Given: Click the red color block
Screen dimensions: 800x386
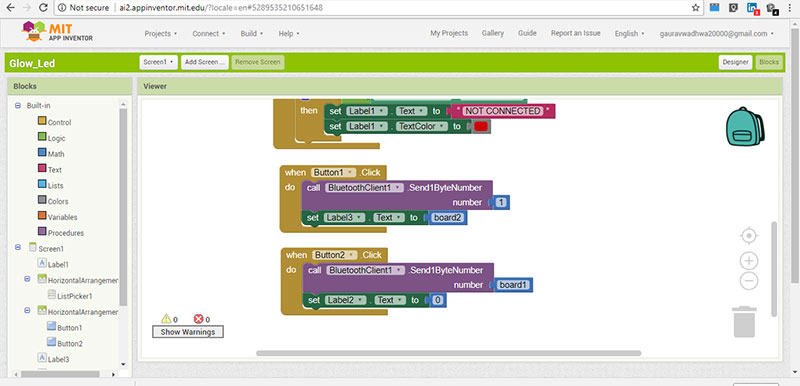Looking at the screenshot, I should [481, 126].
